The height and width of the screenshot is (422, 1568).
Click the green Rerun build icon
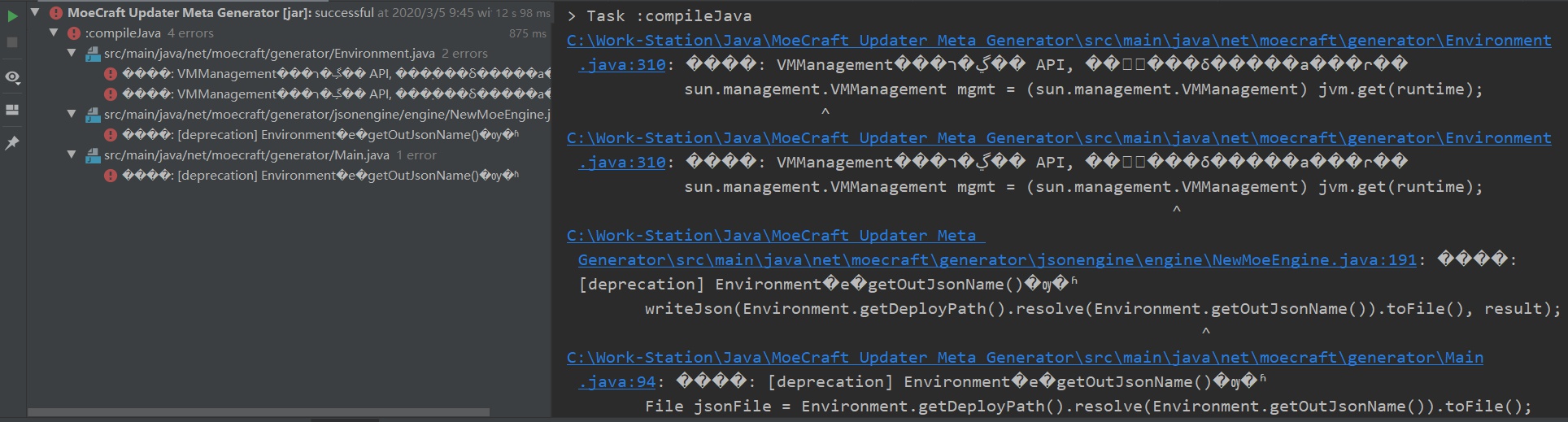click(x=12, y=16)
